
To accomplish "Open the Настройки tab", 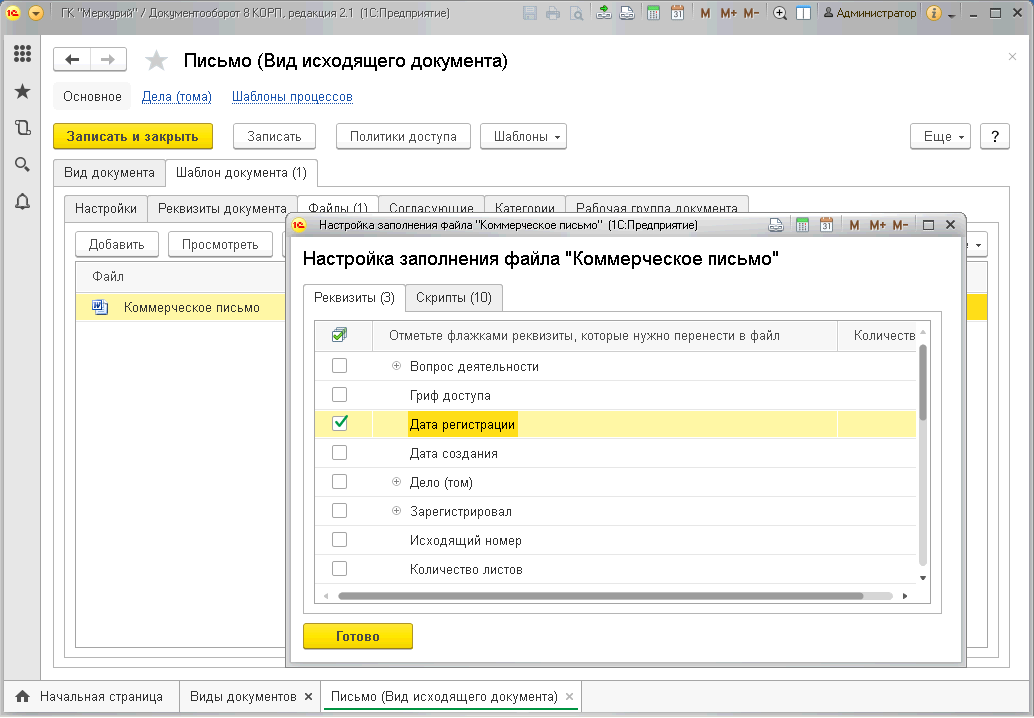I will pyautogui.click(x=106, y=208).
